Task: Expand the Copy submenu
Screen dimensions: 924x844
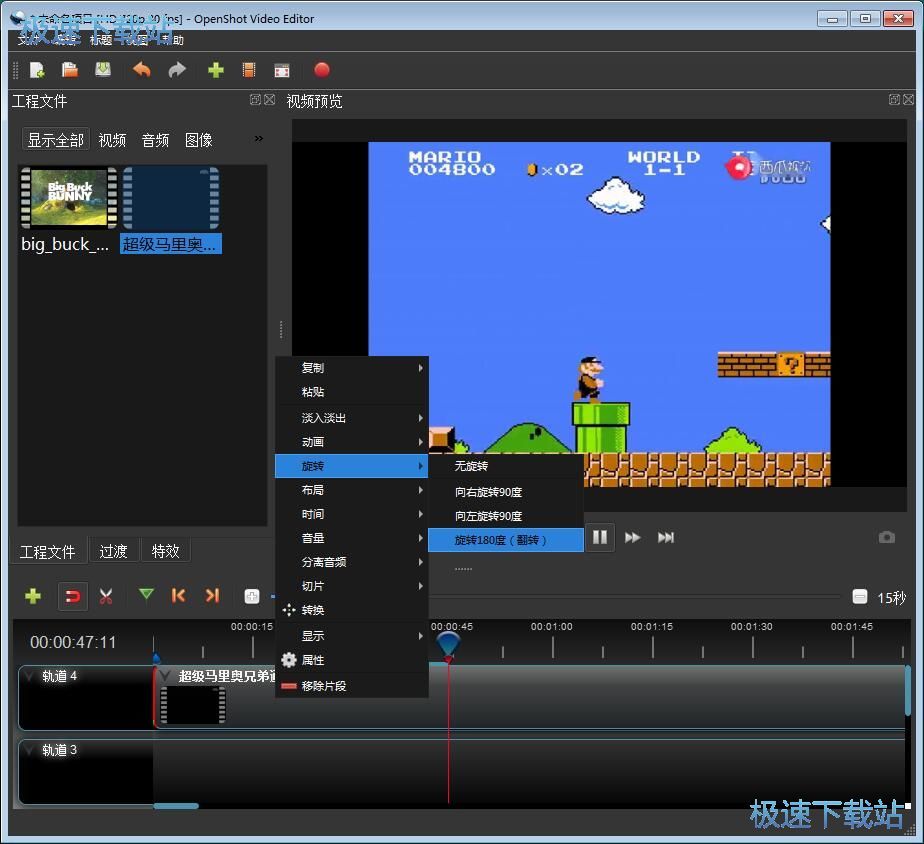Action: [352, 368]
